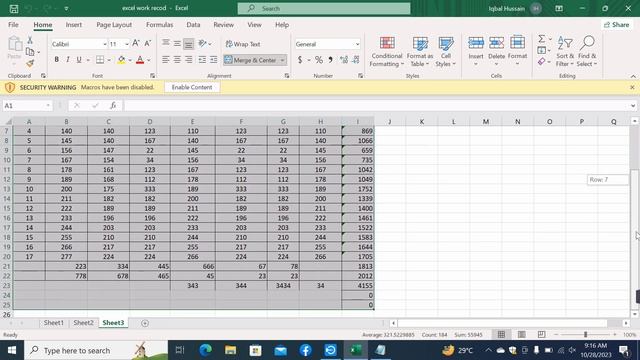Toggle Italic formatting
The width and height of the screenshot is (640, 360).
tap(68, 60)
